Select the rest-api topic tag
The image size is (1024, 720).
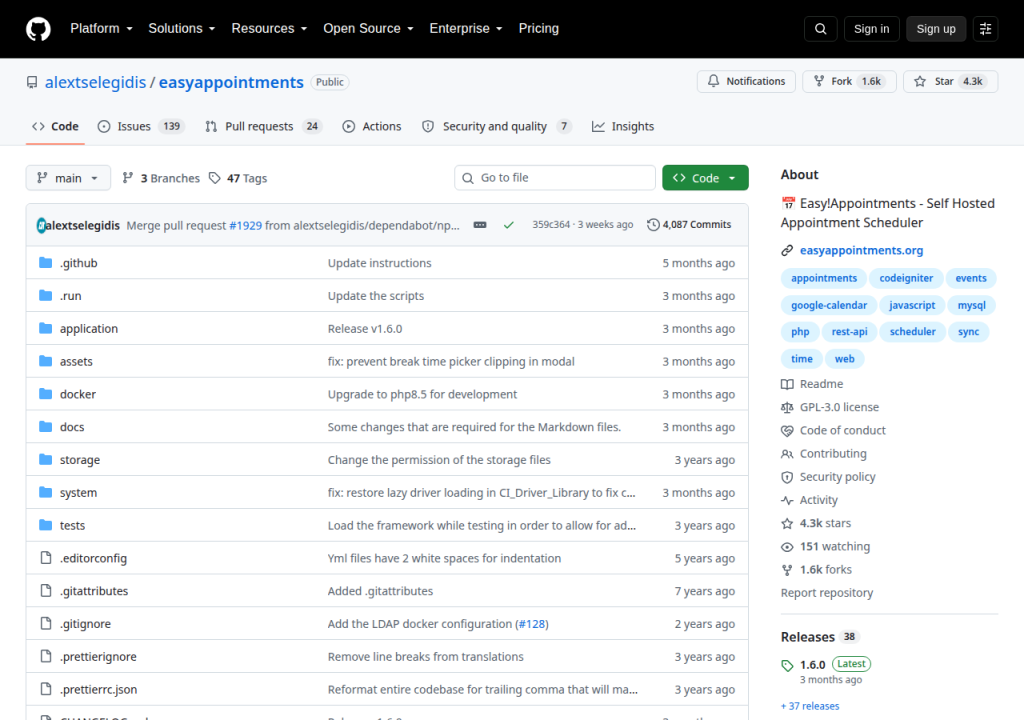[x=849, y=332]
